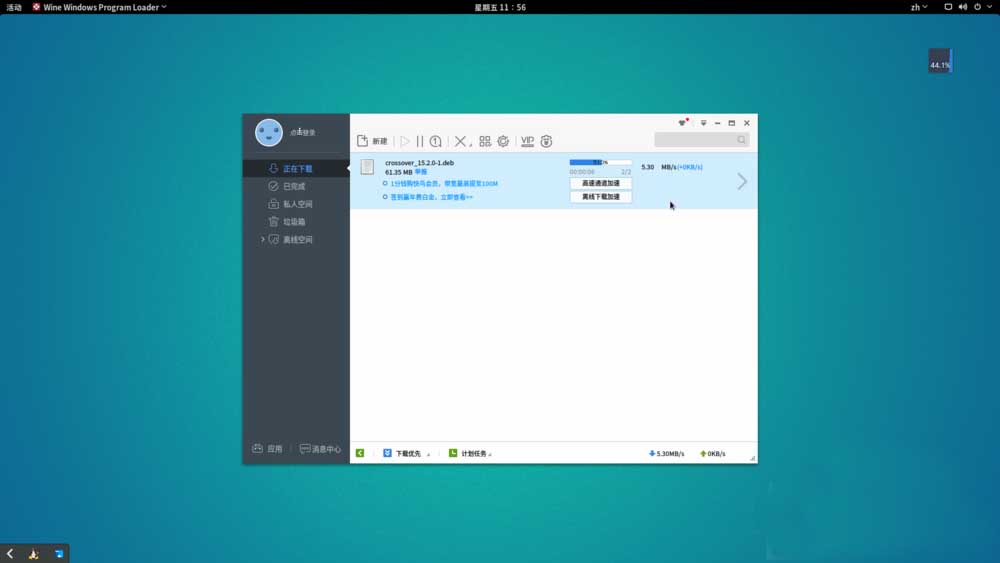Screen dimensions: 1000x563
Task: Open the Wine Windows Program Loader menu
Action: (x=99, y=7)
